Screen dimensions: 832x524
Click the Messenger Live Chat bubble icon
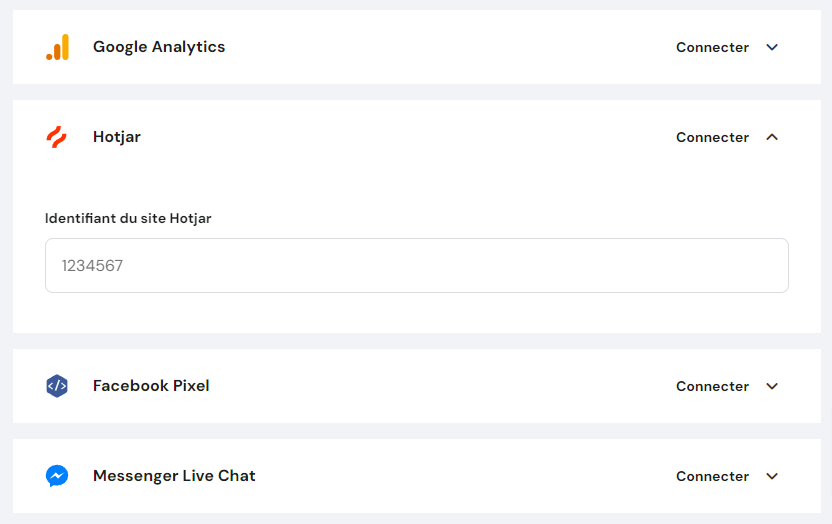click(57, 476)
